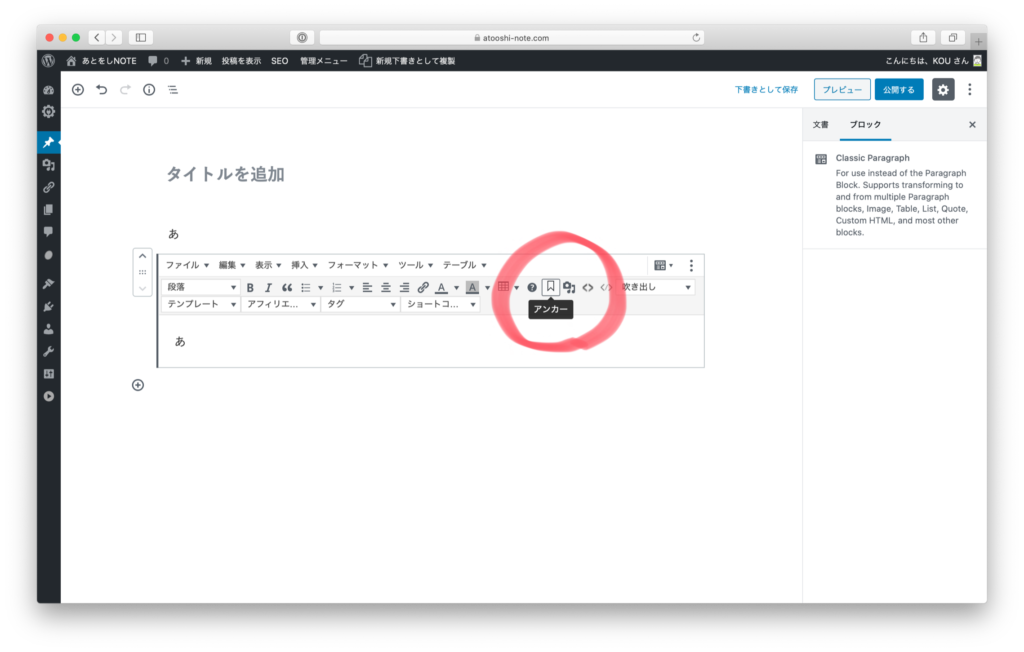Image resolution: width=1024 pixels, height=652 pixels.
Task: Expand the 段落 paragraph format dropdown
Action: click(x=200, y=288)
